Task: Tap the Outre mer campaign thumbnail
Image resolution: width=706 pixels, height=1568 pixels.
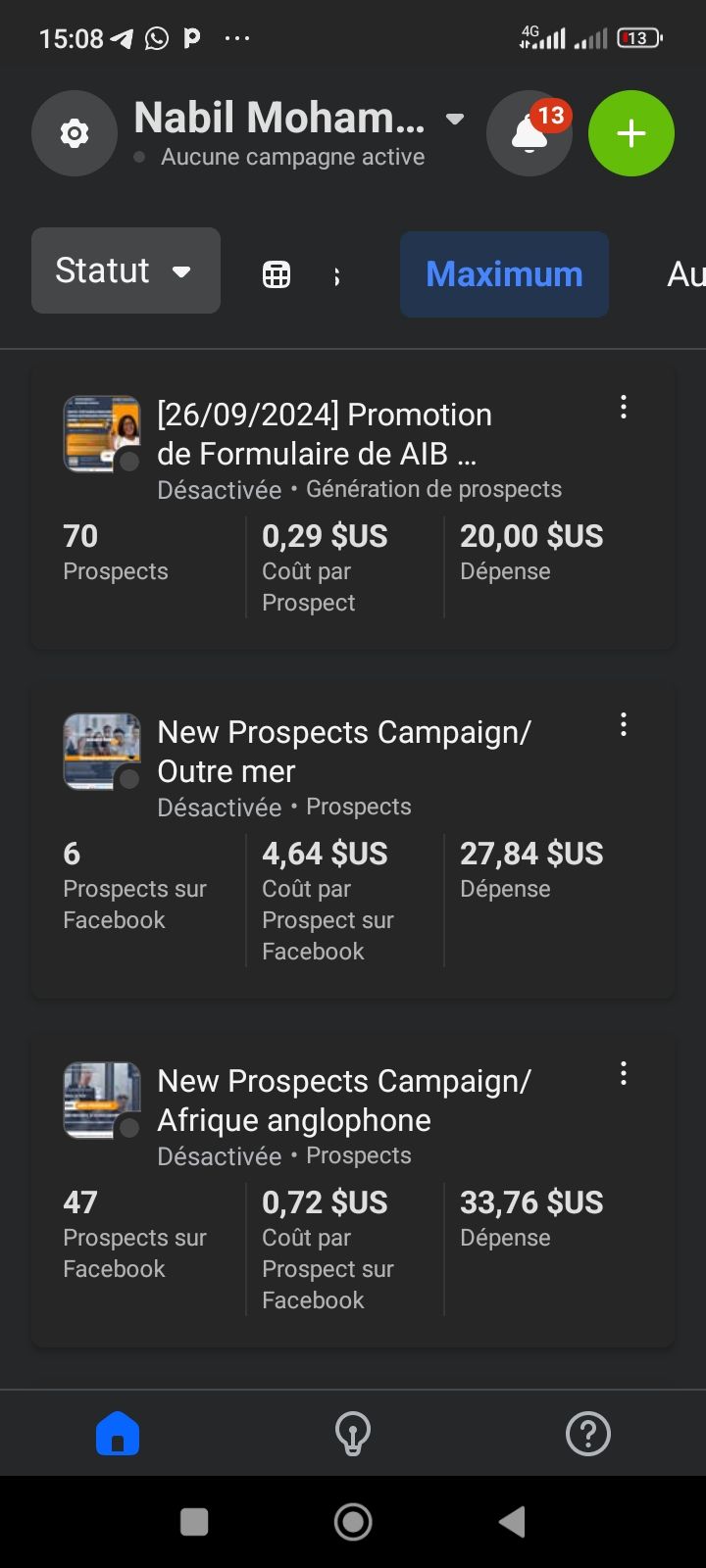Action: point(102,752)
